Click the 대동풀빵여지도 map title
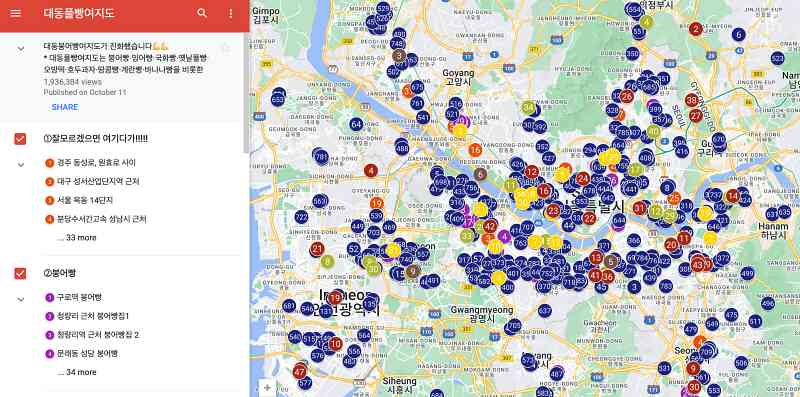Viewport: 800px width, 397px height. (x=79, y=14)
